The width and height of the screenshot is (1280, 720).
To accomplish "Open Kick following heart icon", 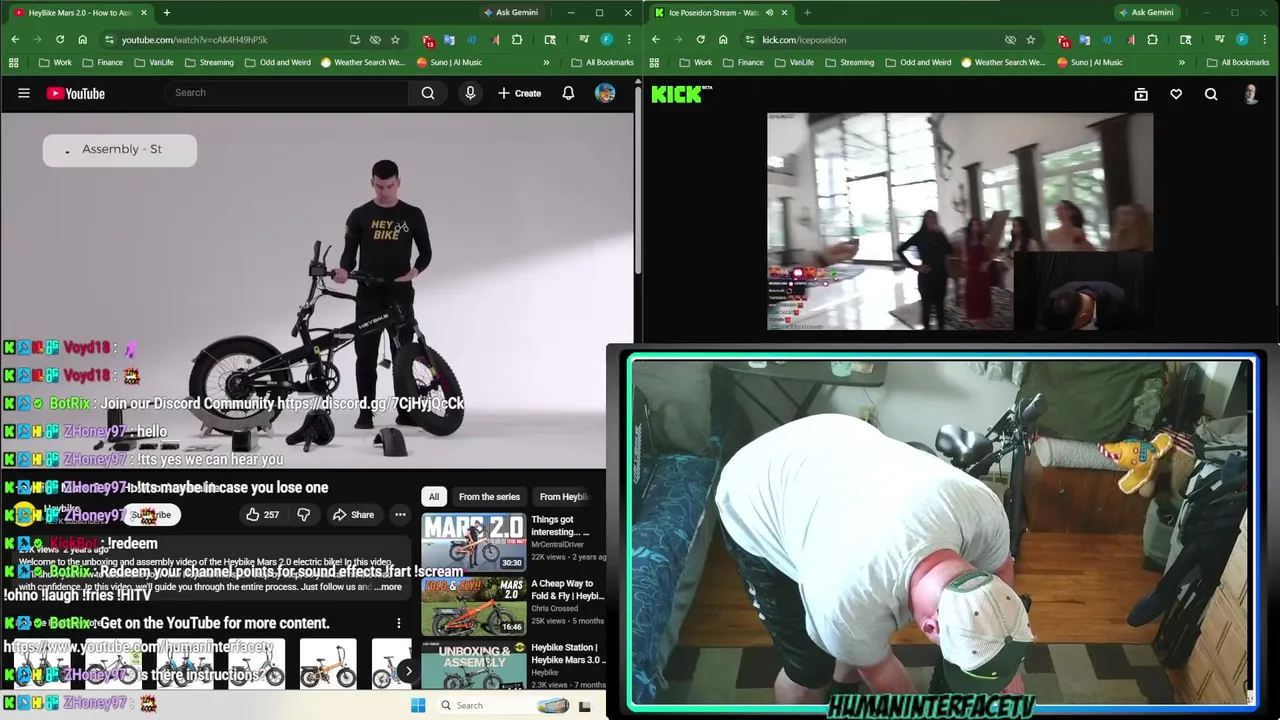I will [x=1176, y=94].
